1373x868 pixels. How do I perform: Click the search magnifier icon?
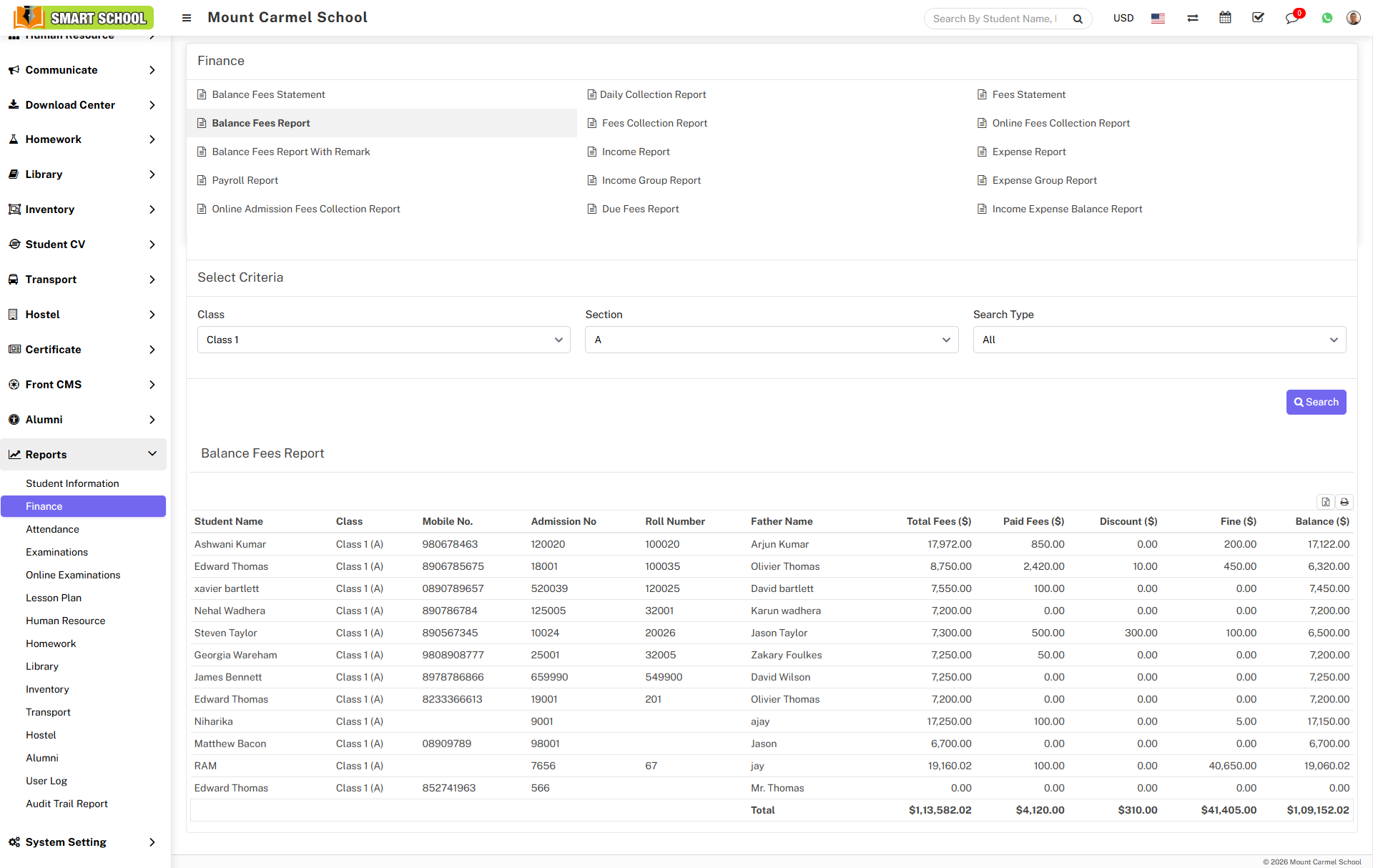click(x=1078, y=19)
